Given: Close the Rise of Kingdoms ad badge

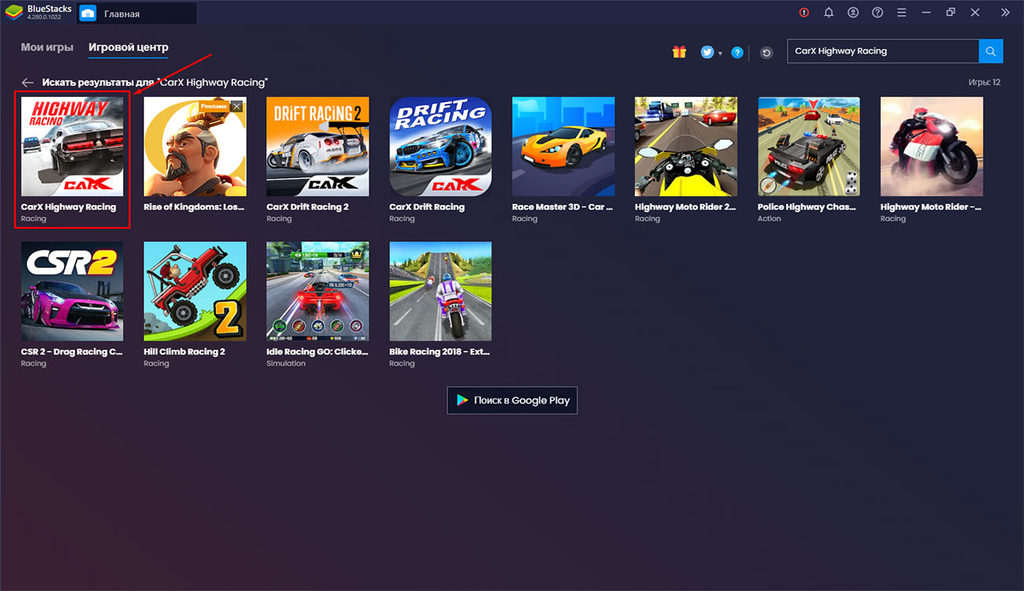Looking at the screenshot, I should (x=237, y=106).
